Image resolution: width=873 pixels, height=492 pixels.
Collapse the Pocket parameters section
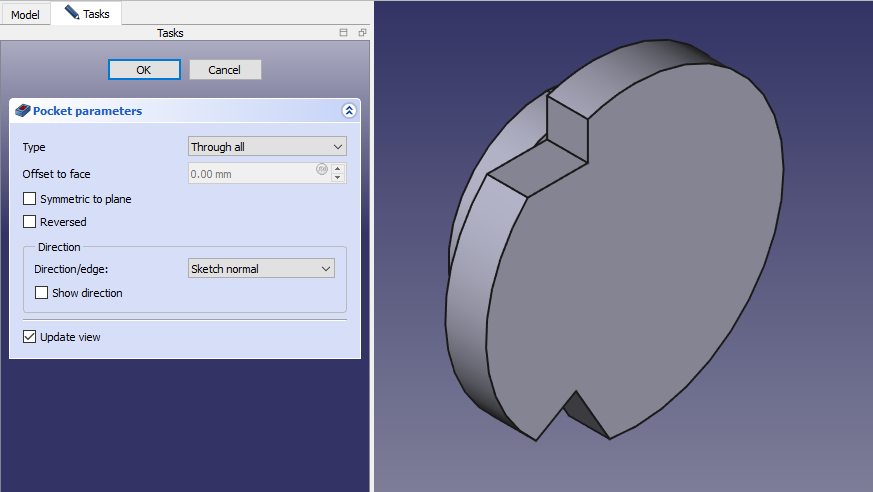click(x=348, y=111)
